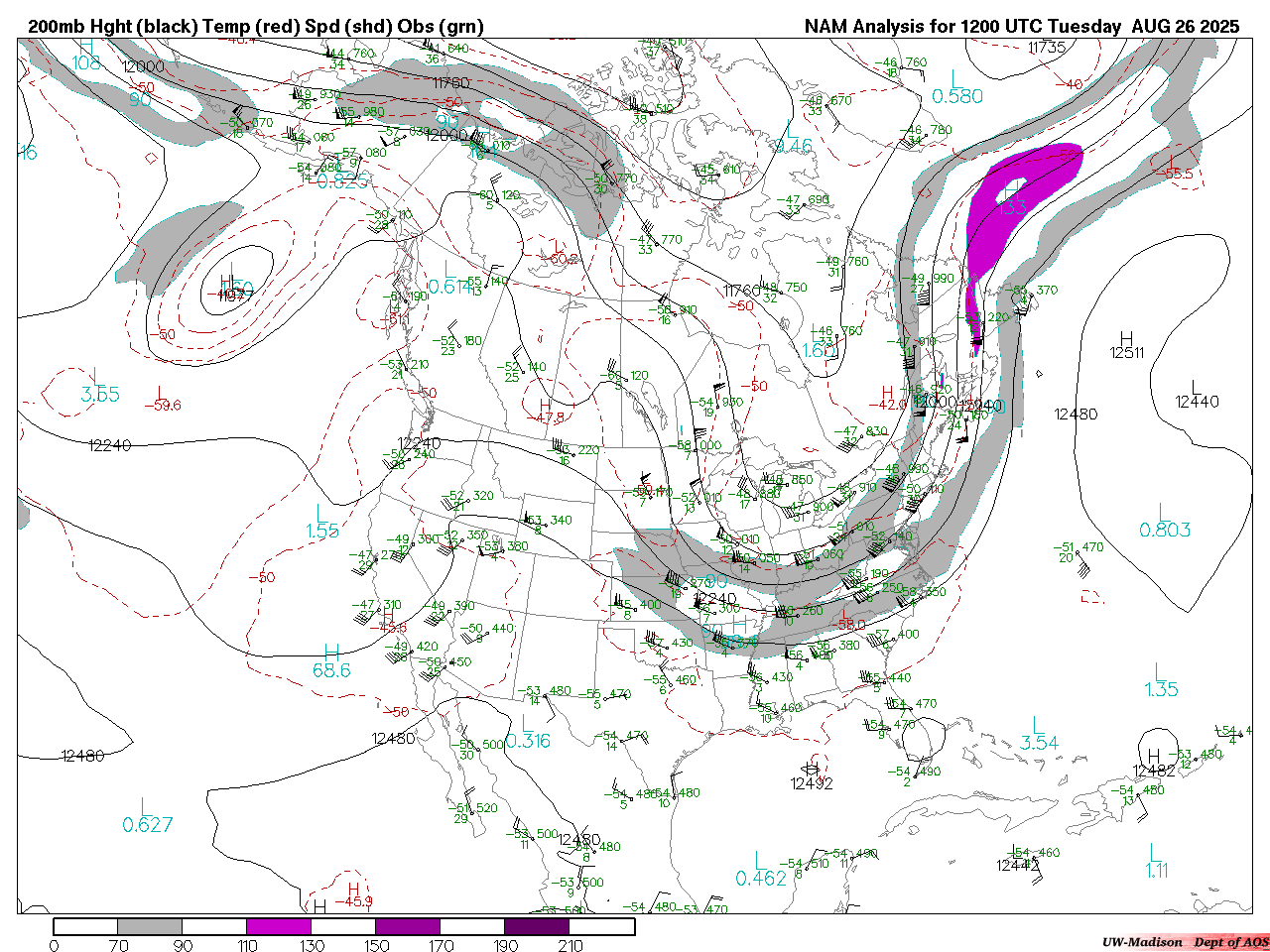Click the NAM Analysis date header
Image resolution: width=1270 pixels, height=952 pixels.
1021,27
